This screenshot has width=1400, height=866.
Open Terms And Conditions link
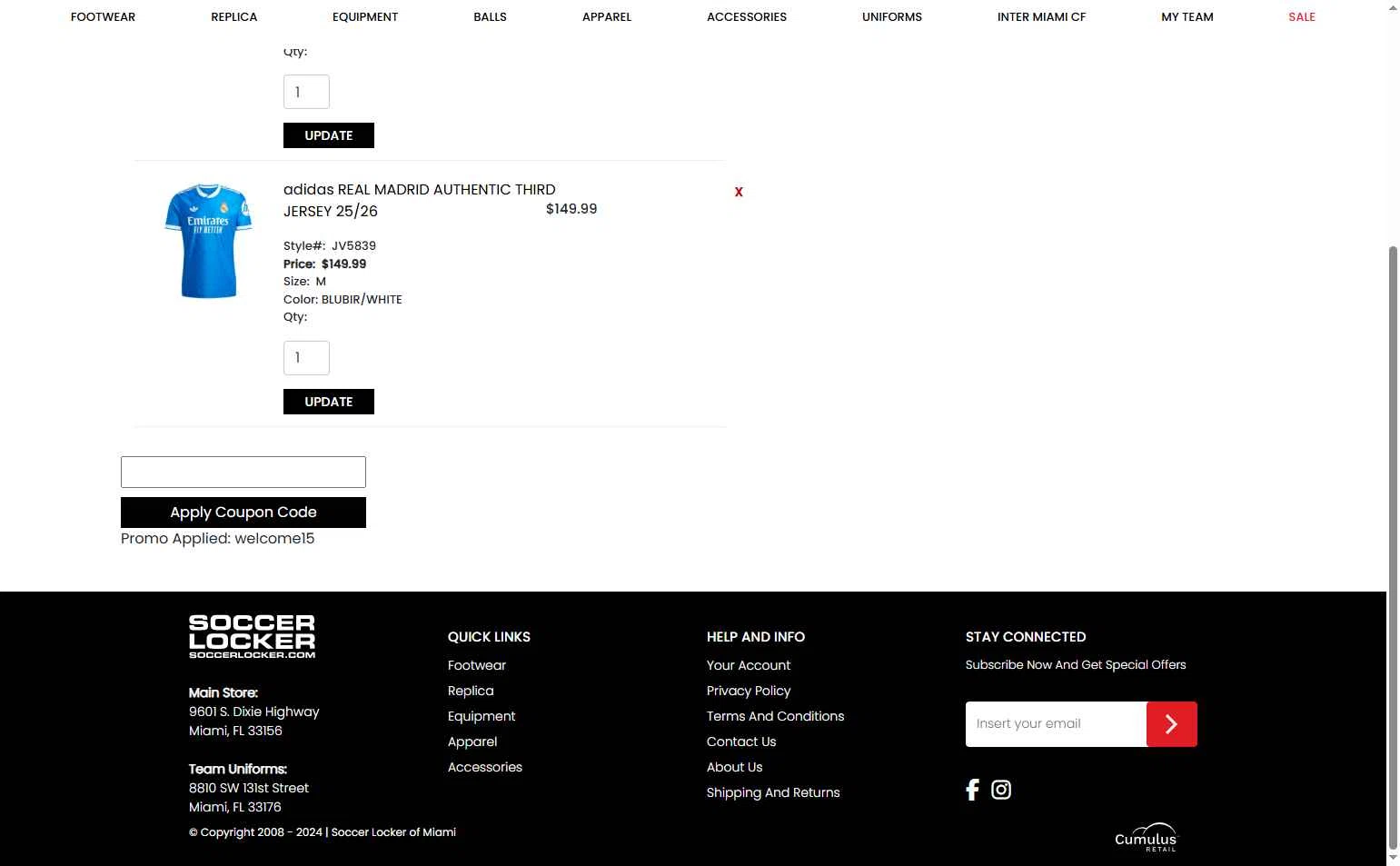776,716
